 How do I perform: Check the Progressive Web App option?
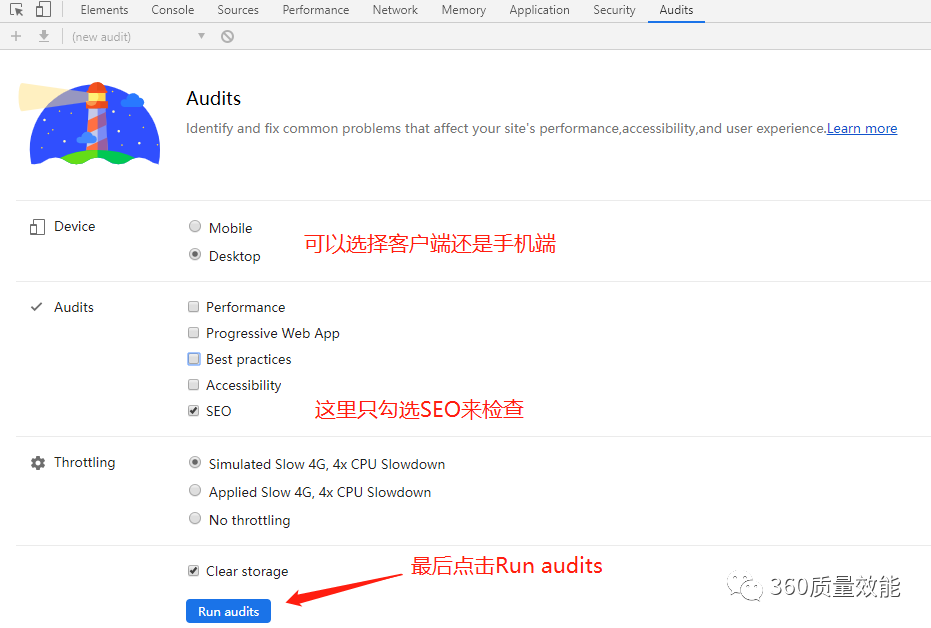pos(194,332)
